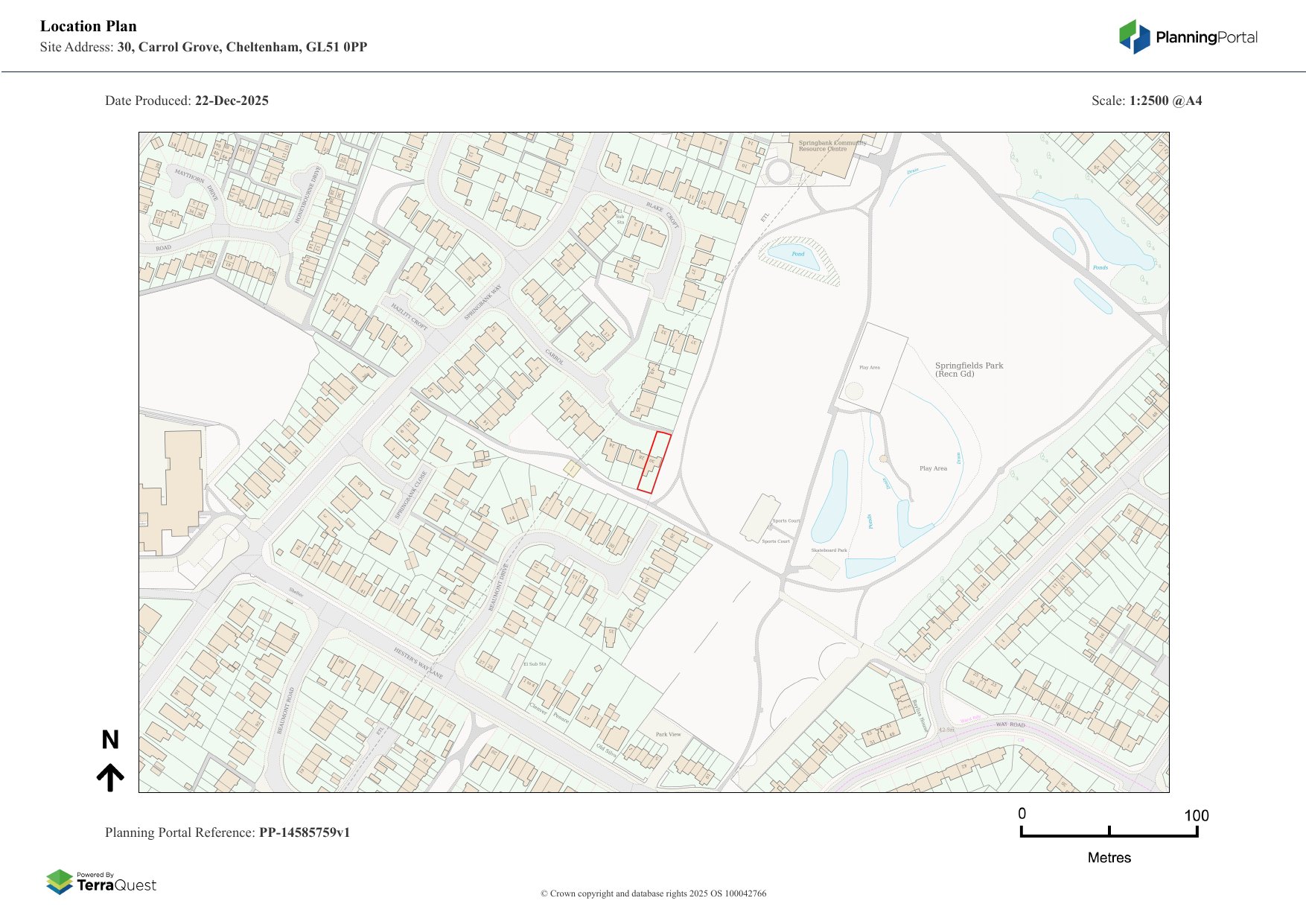Click the Beaumont Drive road label
1306x924 pixels.
tap(498, 587)
